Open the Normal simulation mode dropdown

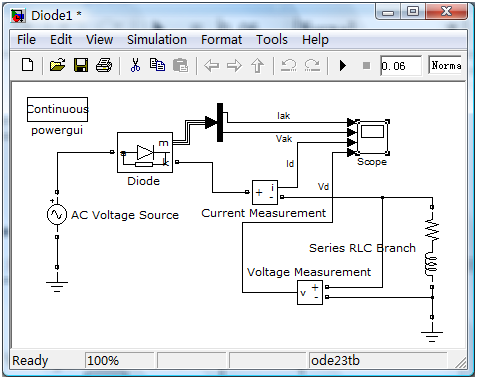445,65
